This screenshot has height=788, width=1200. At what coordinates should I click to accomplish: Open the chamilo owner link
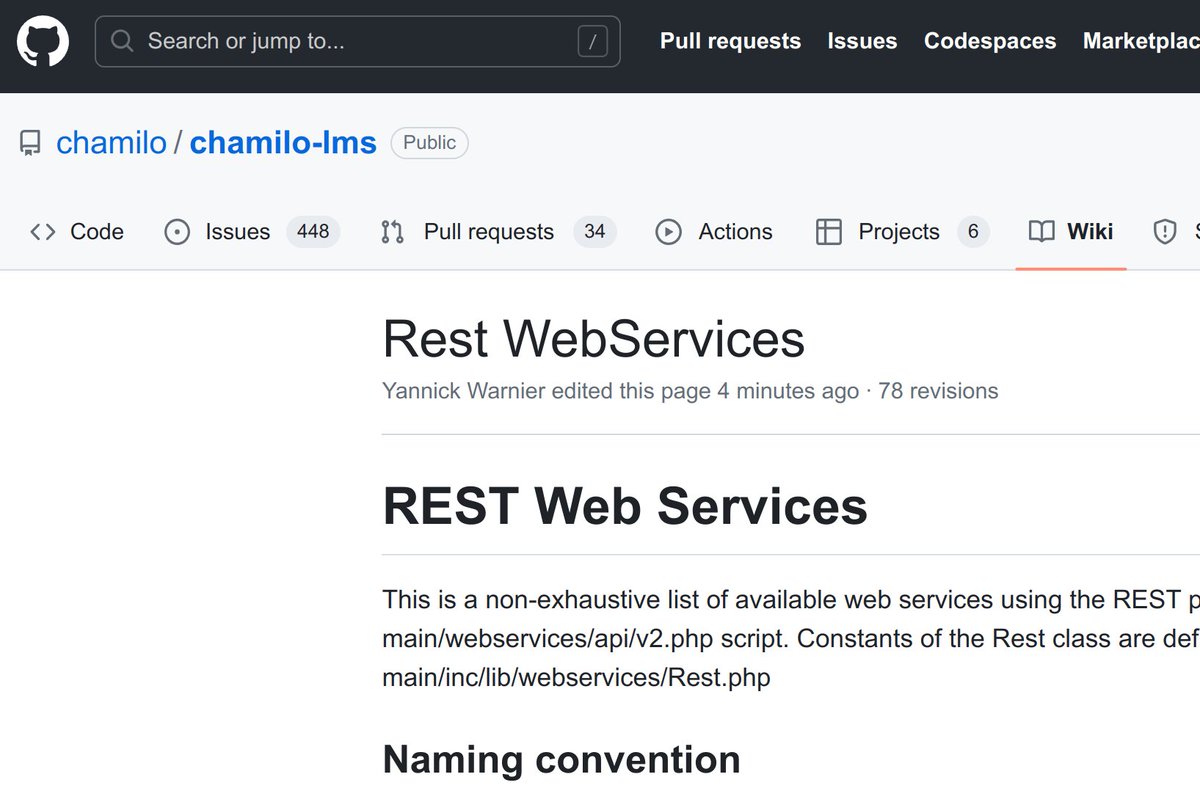click(x=111, y=143)
